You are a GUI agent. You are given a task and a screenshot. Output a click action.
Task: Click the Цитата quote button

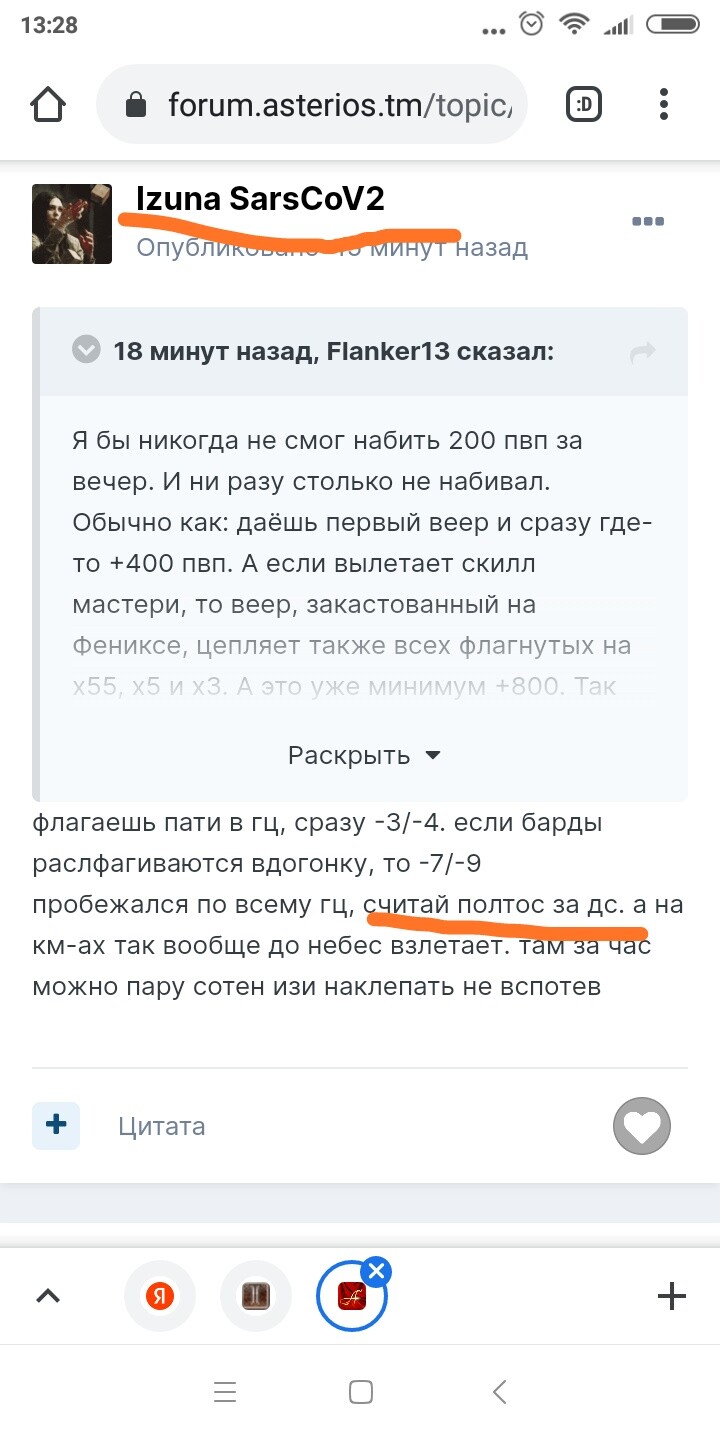tap(161, 1126)
